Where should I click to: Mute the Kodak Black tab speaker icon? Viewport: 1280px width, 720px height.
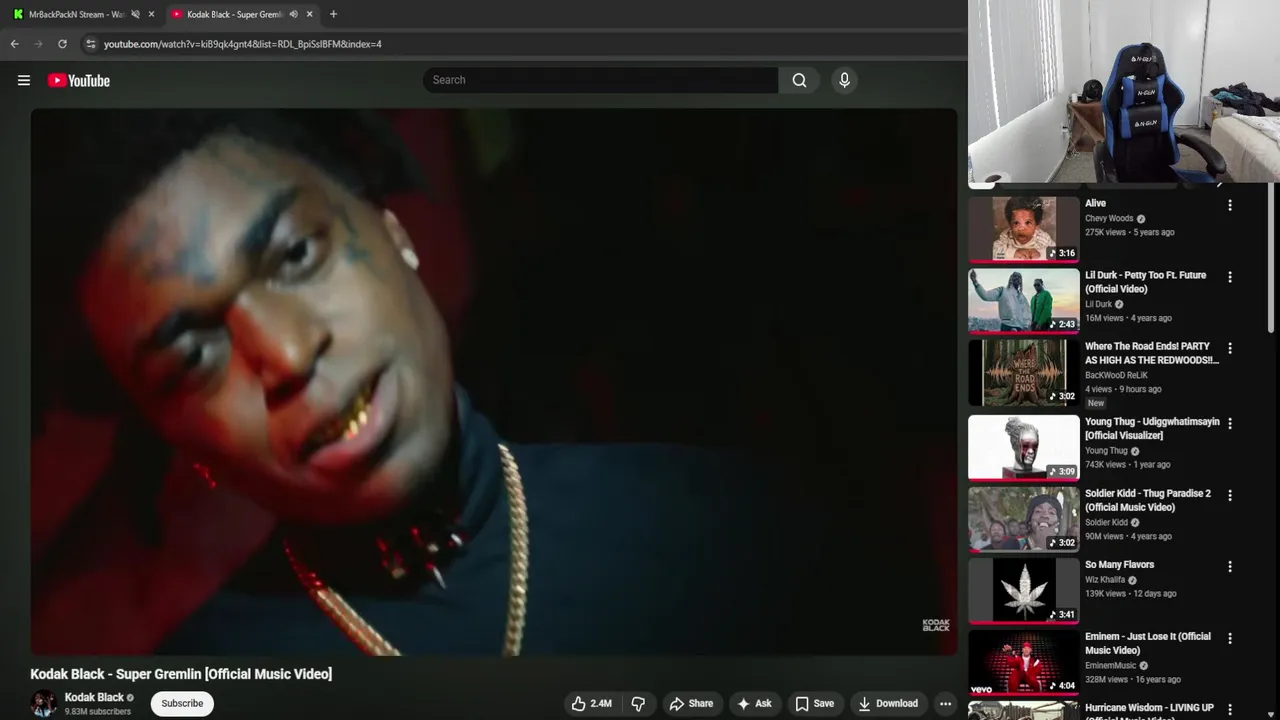[293, 14]
